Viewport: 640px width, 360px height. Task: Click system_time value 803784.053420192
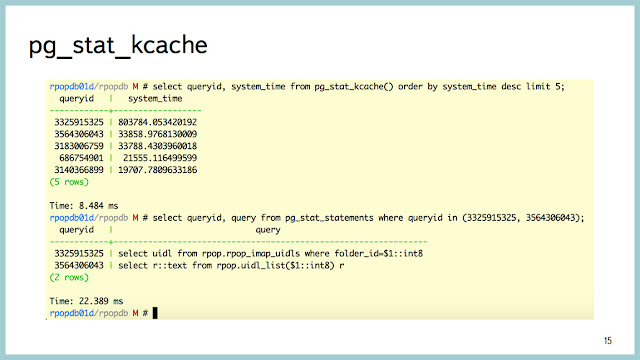pyautogui.click(x=158, y=122)
